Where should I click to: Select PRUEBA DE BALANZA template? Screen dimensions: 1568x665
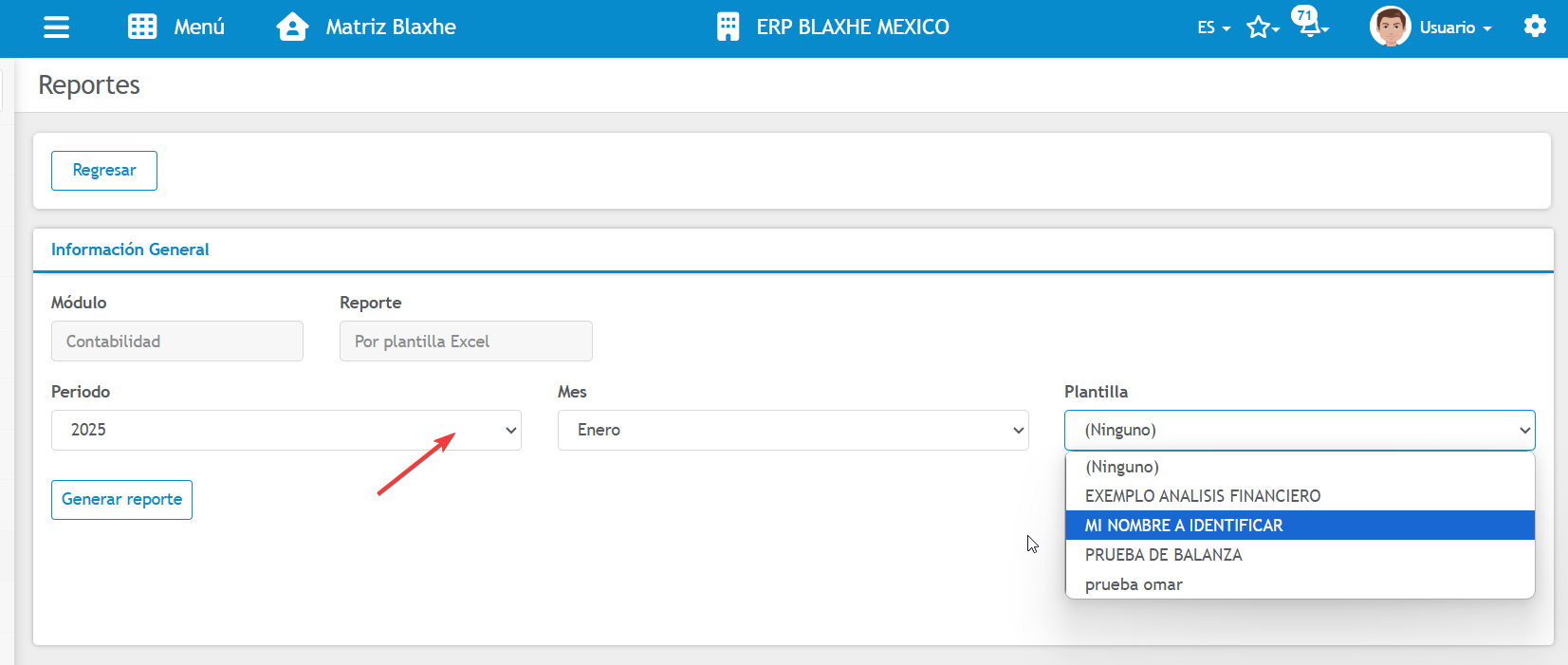(x=1300, y=555)
